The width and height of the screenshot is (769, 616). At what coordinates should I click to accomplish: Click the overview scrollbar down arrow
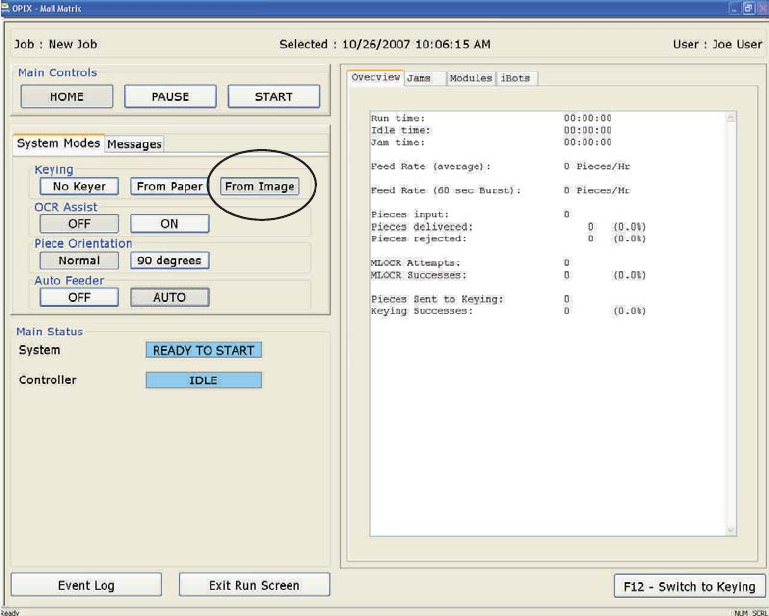pyautogui.click(x=730, y=530)
